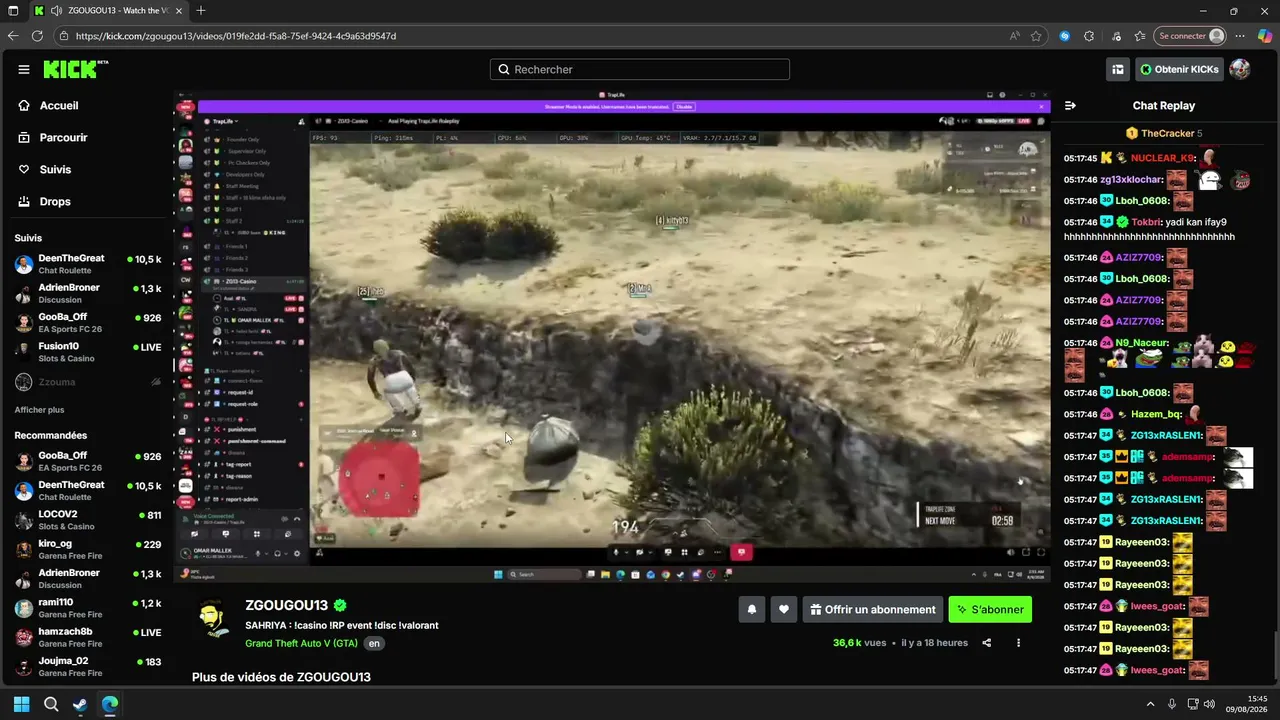Expand followed list with Afficher plus
Viewport: 1280px width, 720px height.
39,410
